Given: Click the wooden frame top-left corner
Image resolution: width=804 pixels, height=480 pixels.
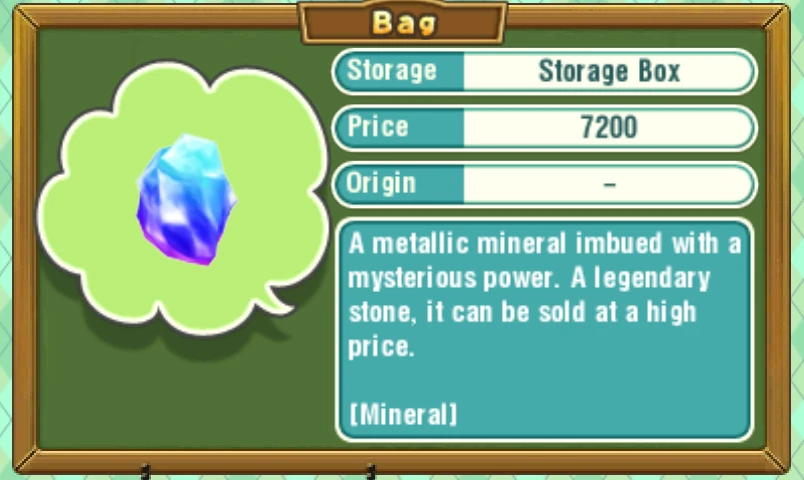Looking at the screenshot, I should click(26, 16).
